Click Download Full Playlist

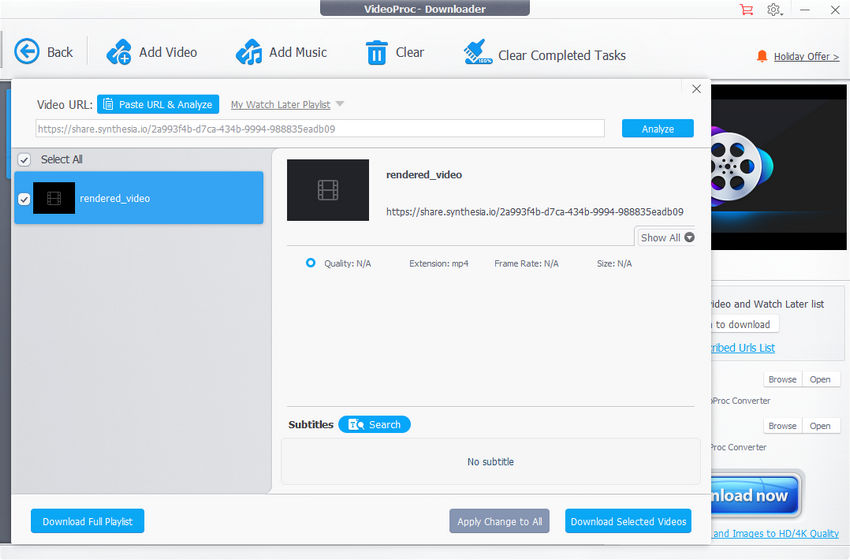[87, 521]
